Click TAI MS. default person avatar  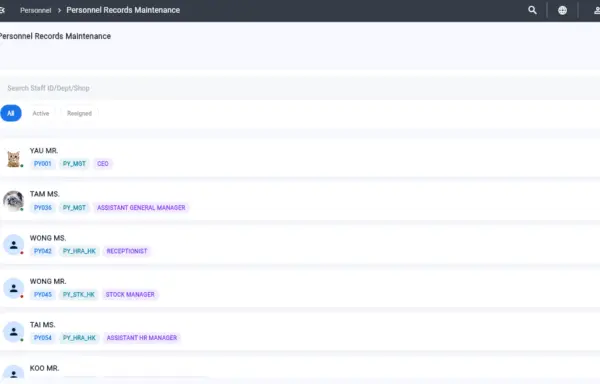(x=13, y=332)
